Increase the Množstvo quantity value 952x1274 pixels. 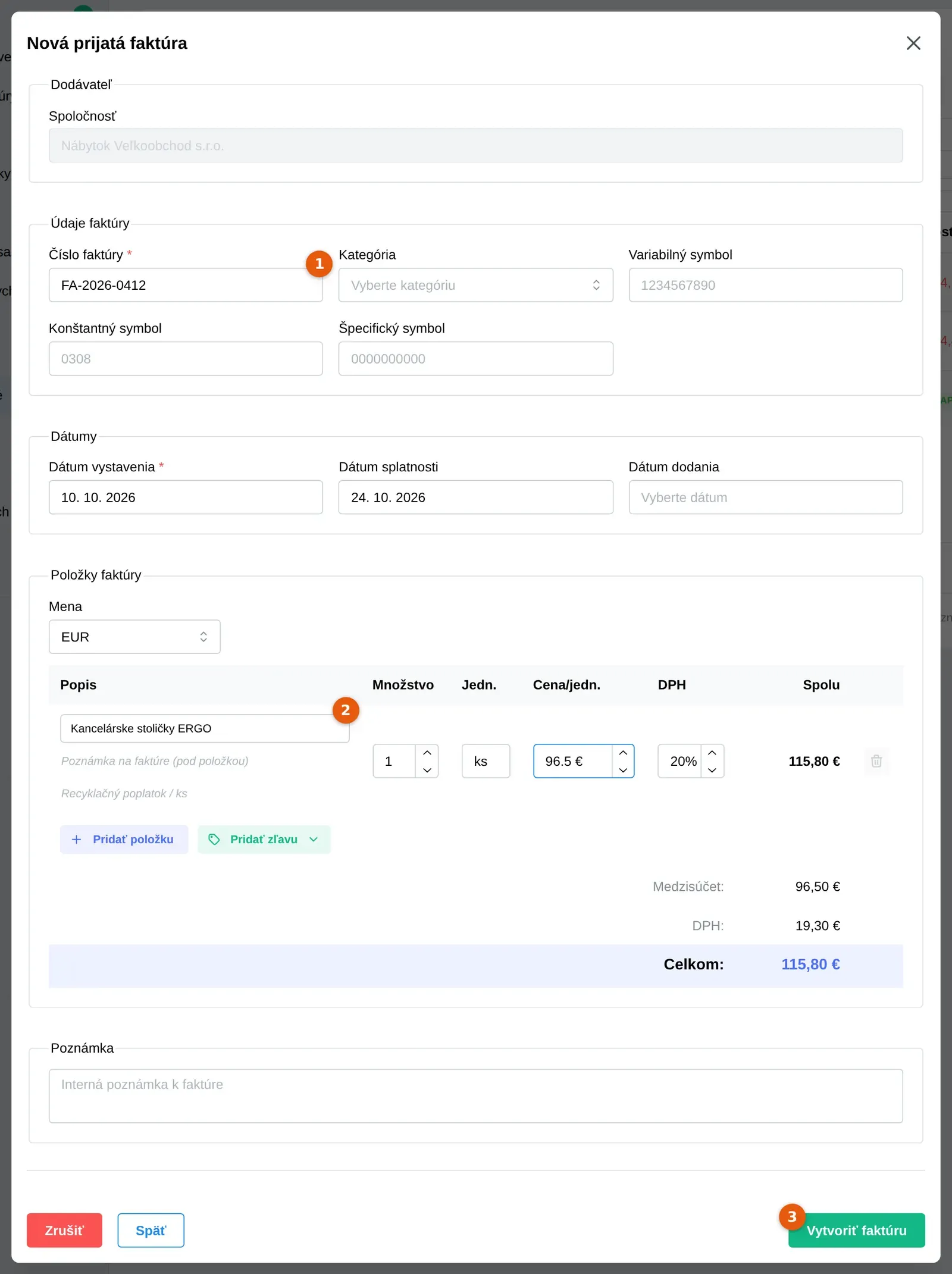[x=427, y=753]
